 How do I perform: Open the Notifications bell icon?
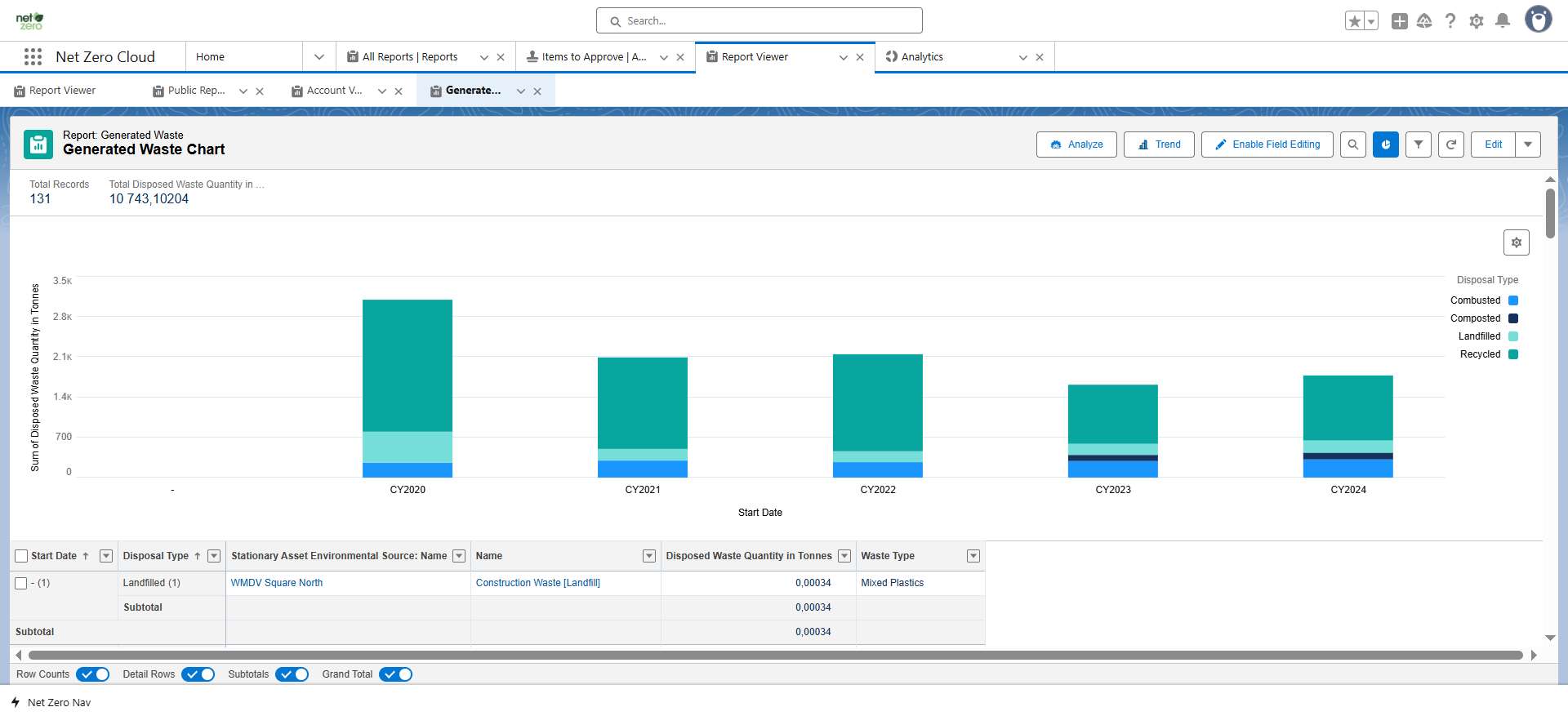pos(1503,21)
